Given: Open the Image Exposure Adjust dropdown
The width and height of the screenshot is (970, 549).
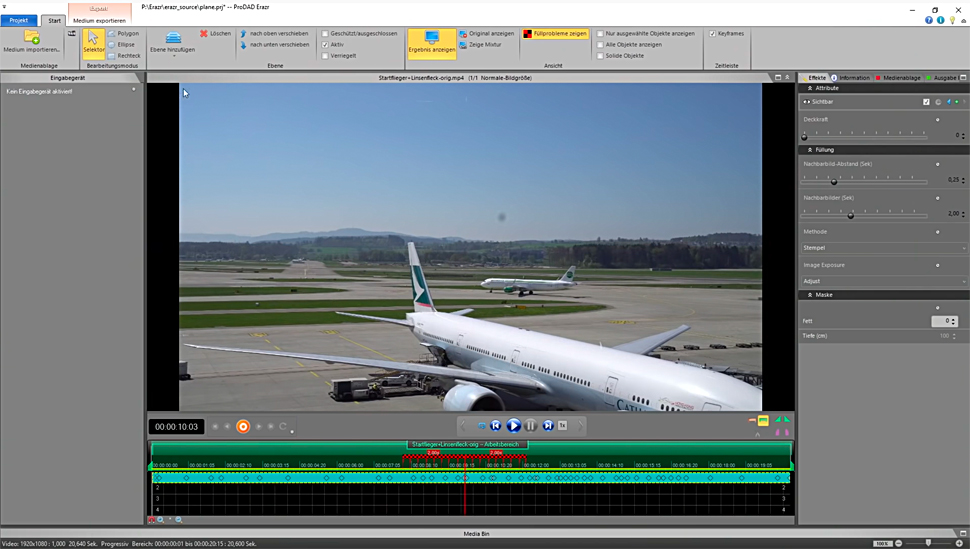Looking at the screenshot, I should point(883,281).
